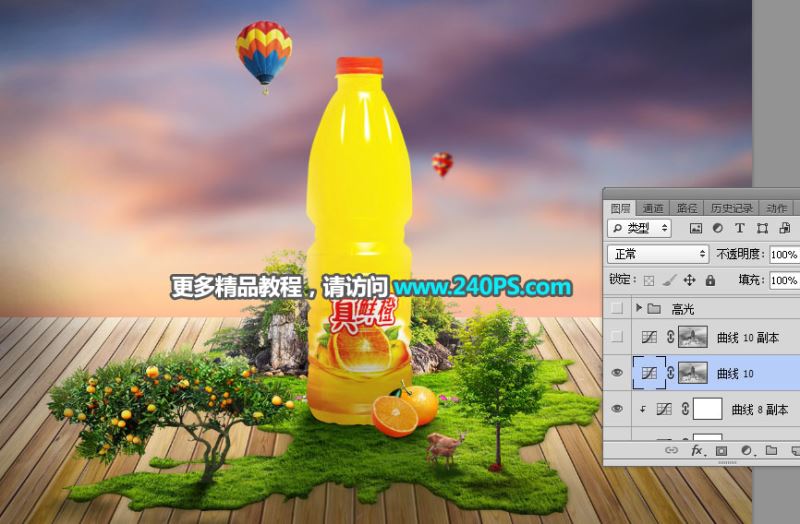This screenshot has width=800, height=524.
Task: Click the 高光 group folder icon
Action: (654, 309)
